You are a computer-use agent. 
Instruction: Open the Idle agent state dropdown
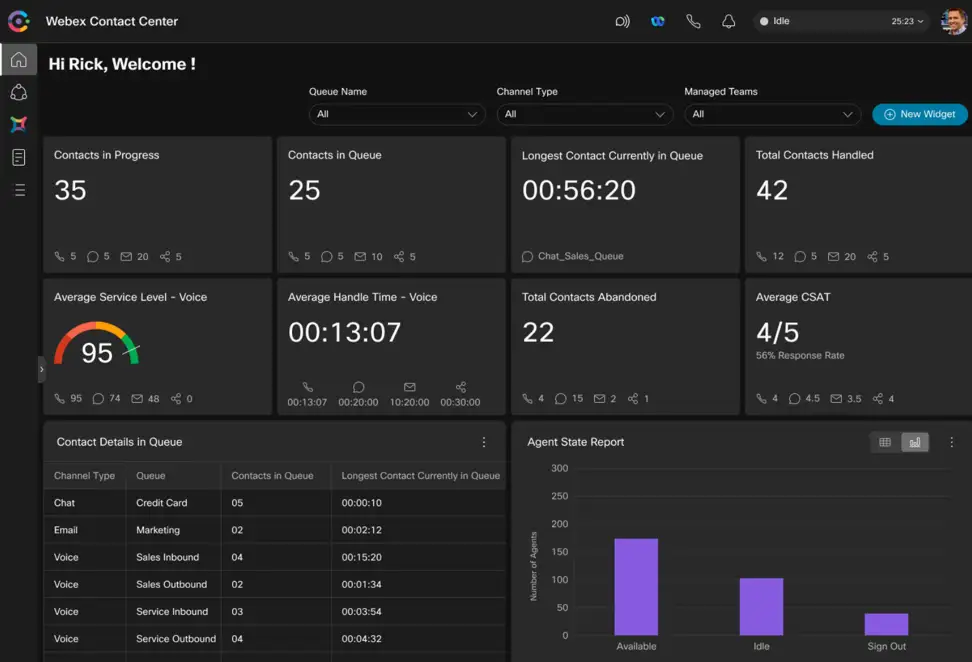pos(842,21)
